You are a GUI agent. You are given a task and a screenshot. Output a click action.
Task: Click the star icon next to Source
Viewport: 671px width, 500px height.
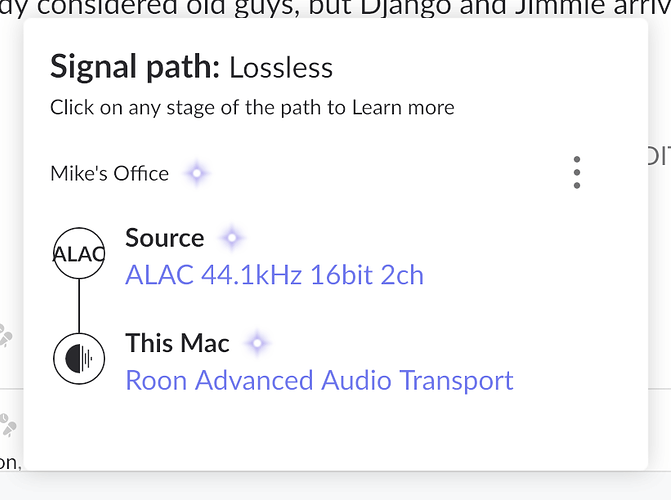pos(232,238)
